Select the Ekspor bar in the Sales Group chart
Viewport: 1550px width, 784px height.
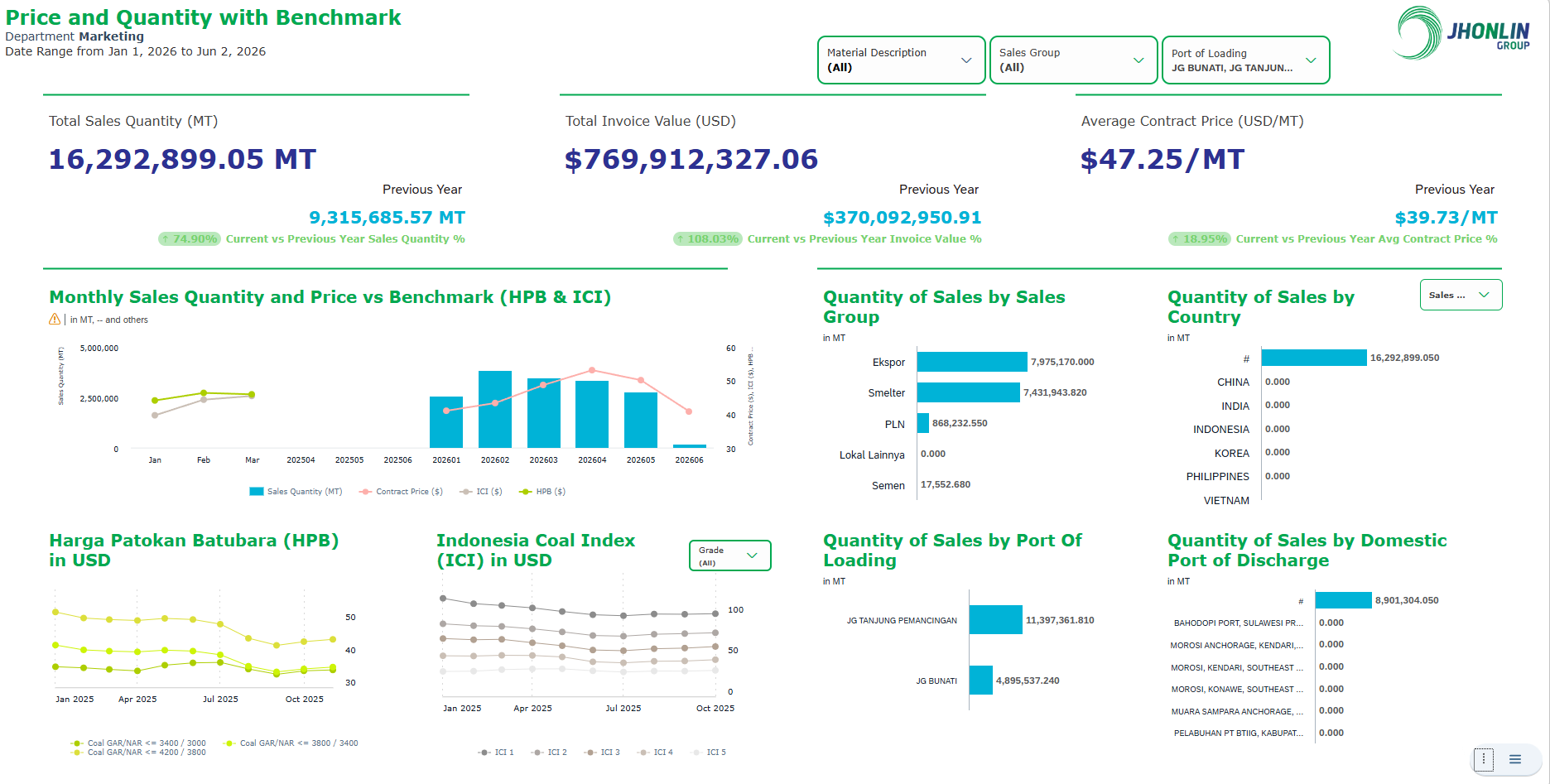972,362
